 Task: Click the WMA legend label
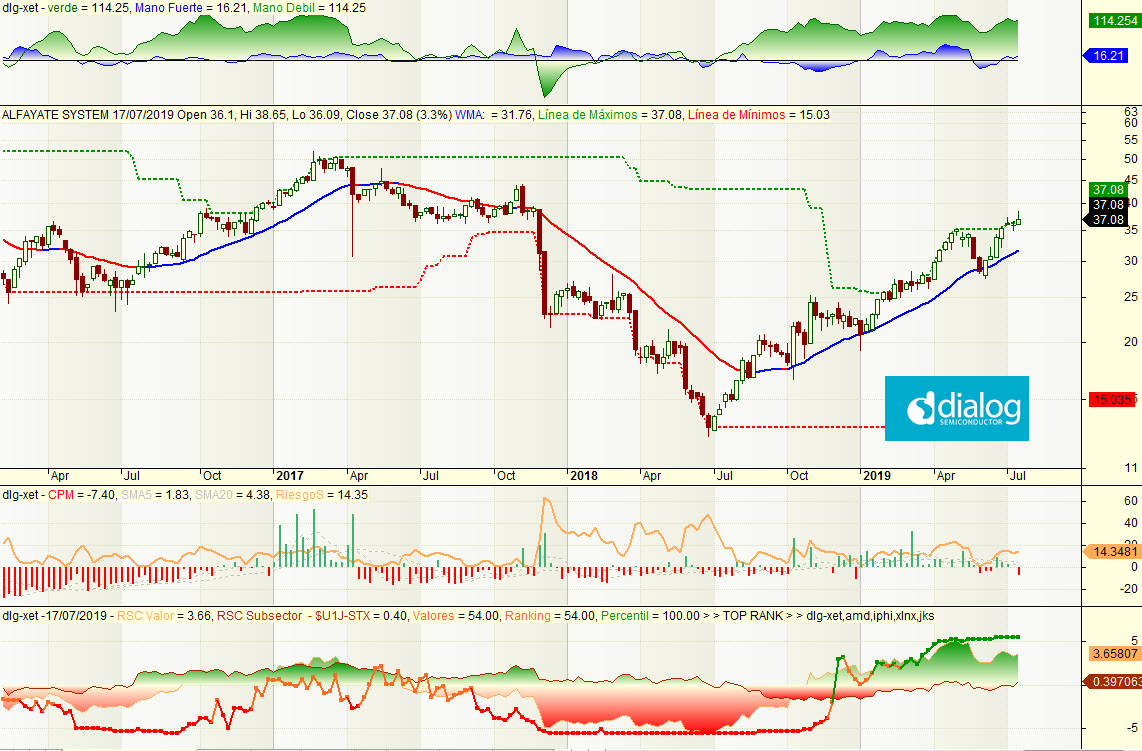point(470,114)
